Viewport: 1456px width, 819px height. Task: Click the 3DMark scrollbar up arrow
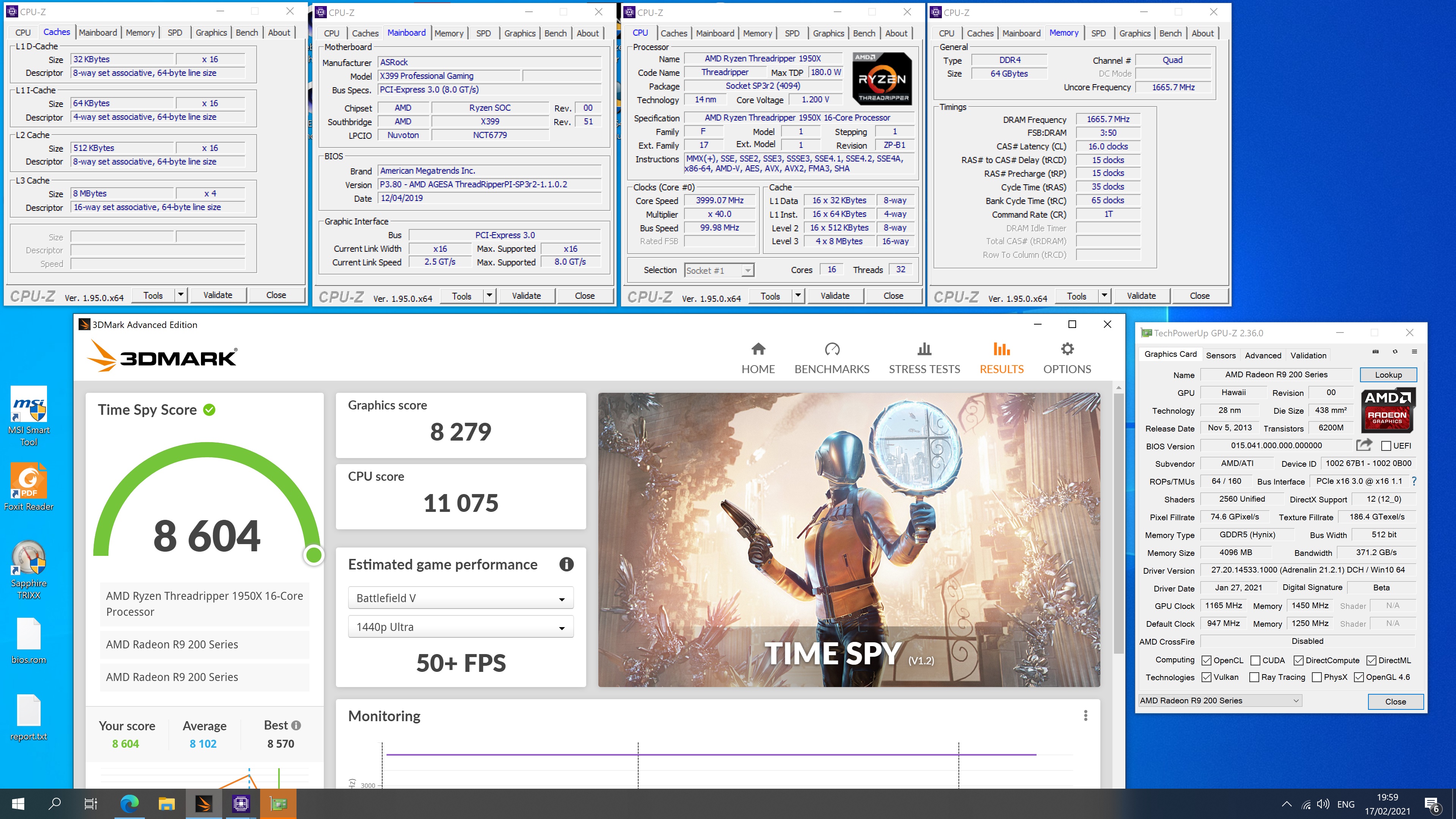point(1118,388)
